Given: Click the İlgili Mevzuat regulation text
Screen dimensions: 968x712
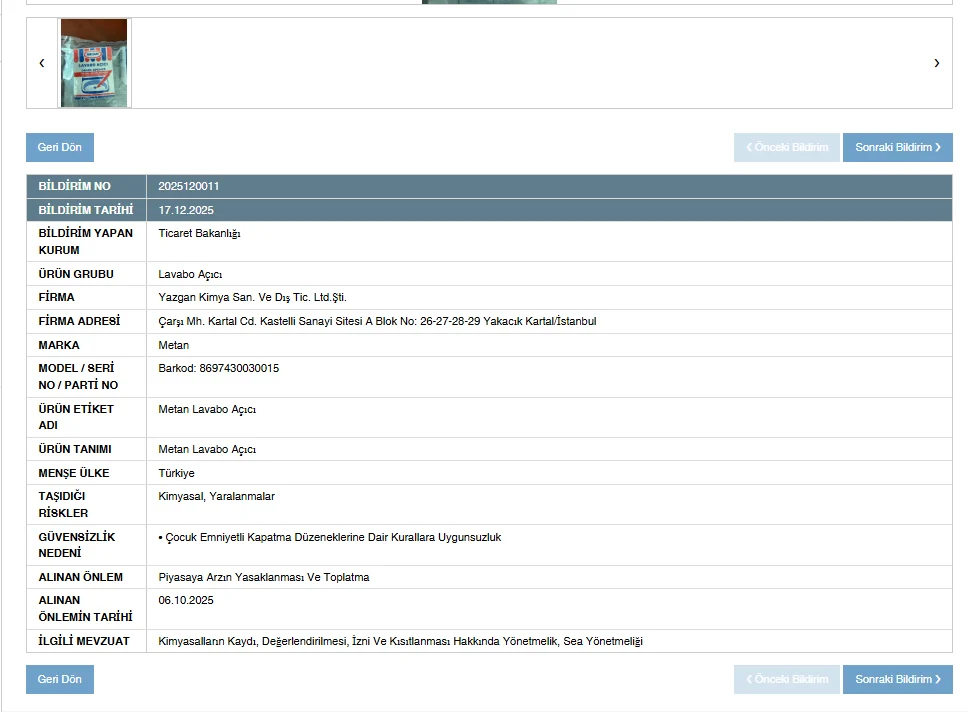Looking at the screenshot, I should [400, 642].
